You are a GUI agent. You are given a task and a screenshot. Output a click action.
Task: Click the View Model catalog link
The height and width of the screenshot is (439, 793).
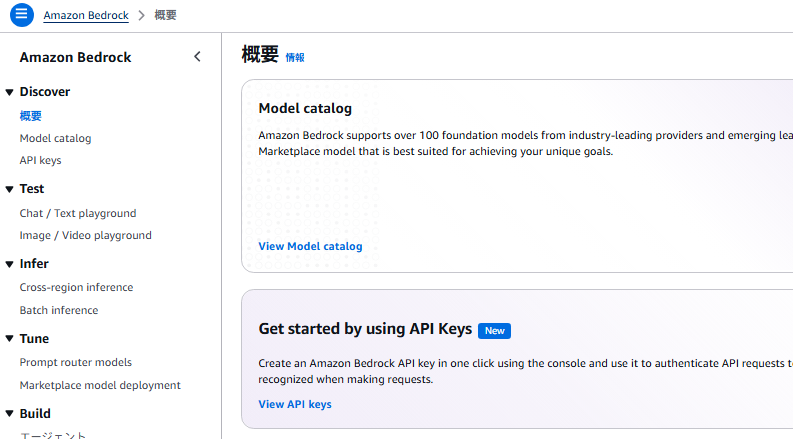310,246
